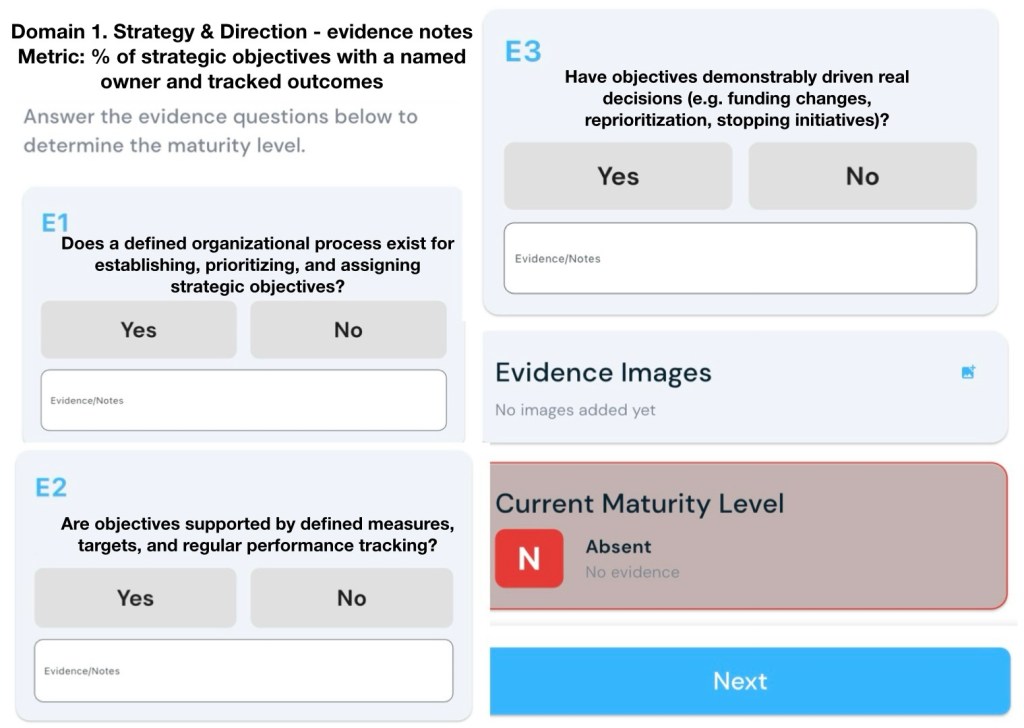Click the Absent maturity status text
Screen dimensions: 1024x728
[x=618, y=547]
